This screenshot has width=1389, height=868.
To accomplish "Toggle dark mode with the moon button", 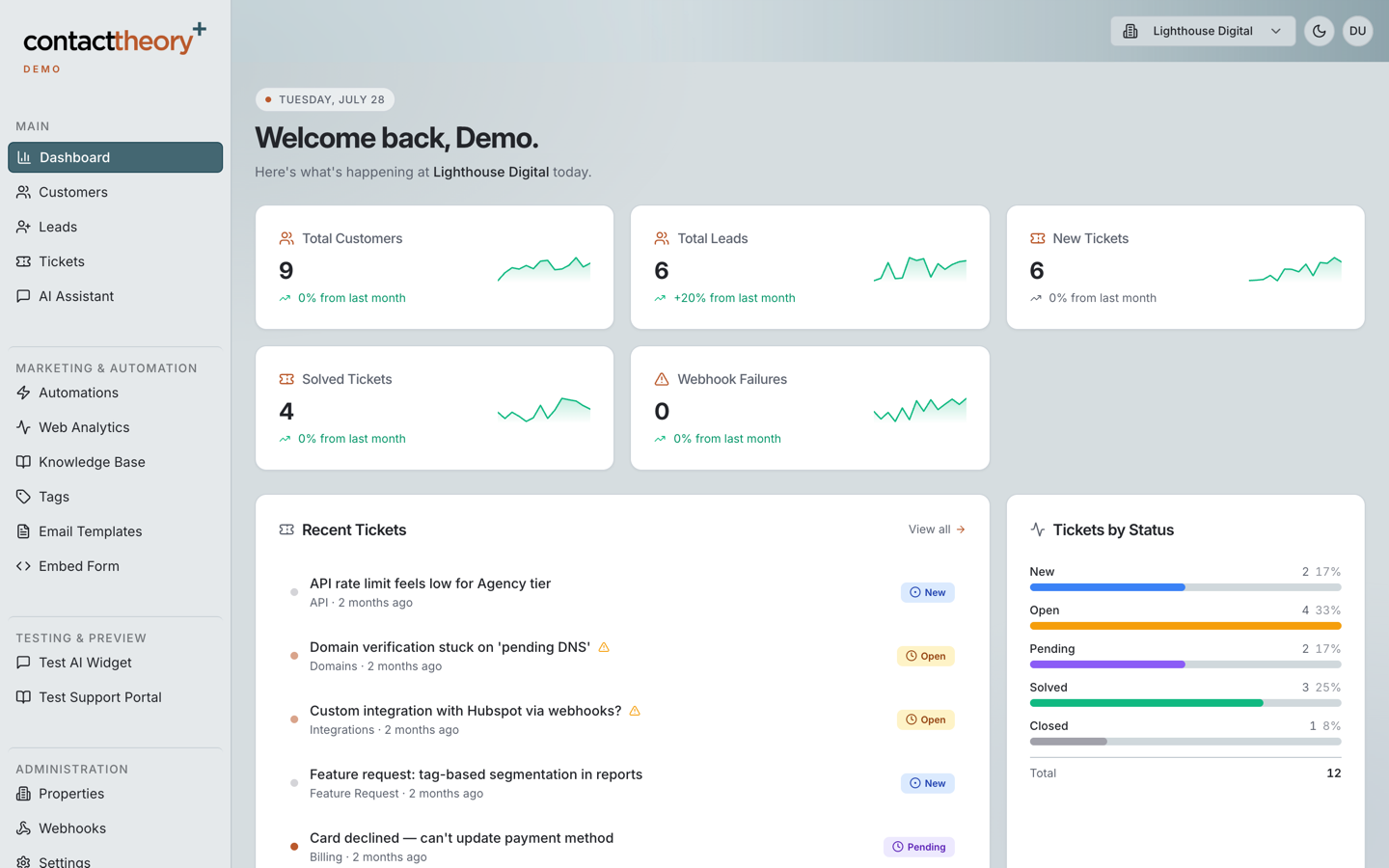I will tap(1319, 31).
